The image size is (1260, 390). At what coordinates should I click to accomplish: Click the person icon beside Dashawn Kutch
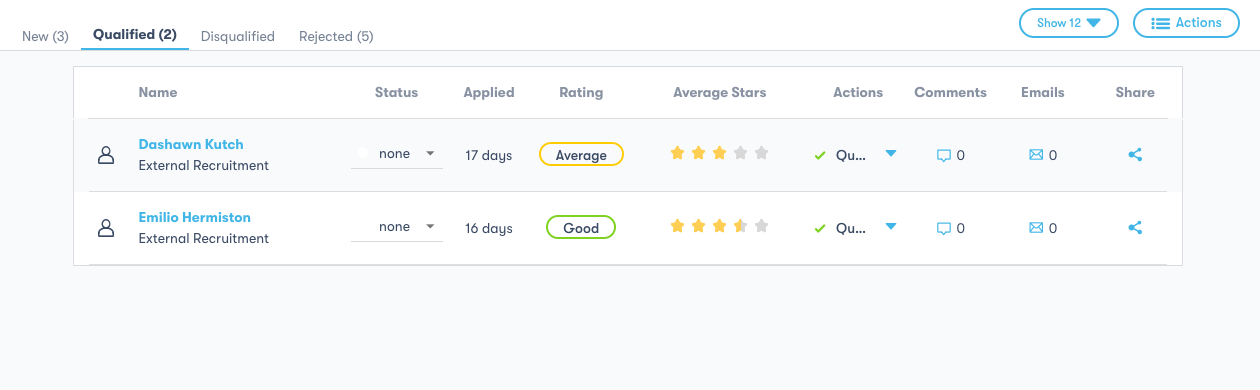105,155
